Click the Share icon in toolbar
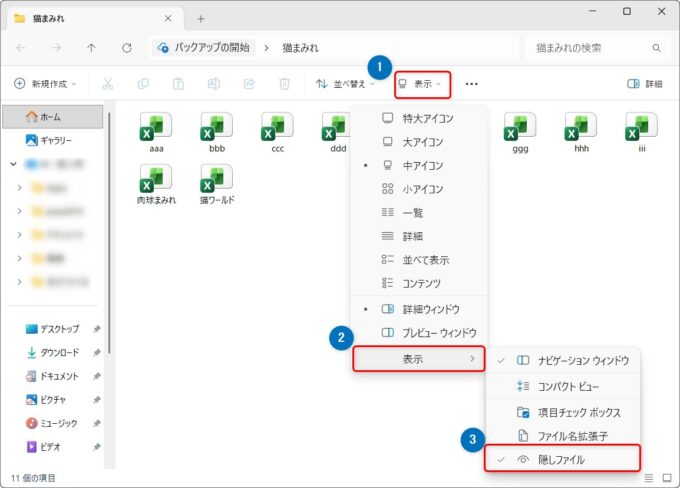The height and width of the screenshot is (488, 680). (x=249, y=84)
